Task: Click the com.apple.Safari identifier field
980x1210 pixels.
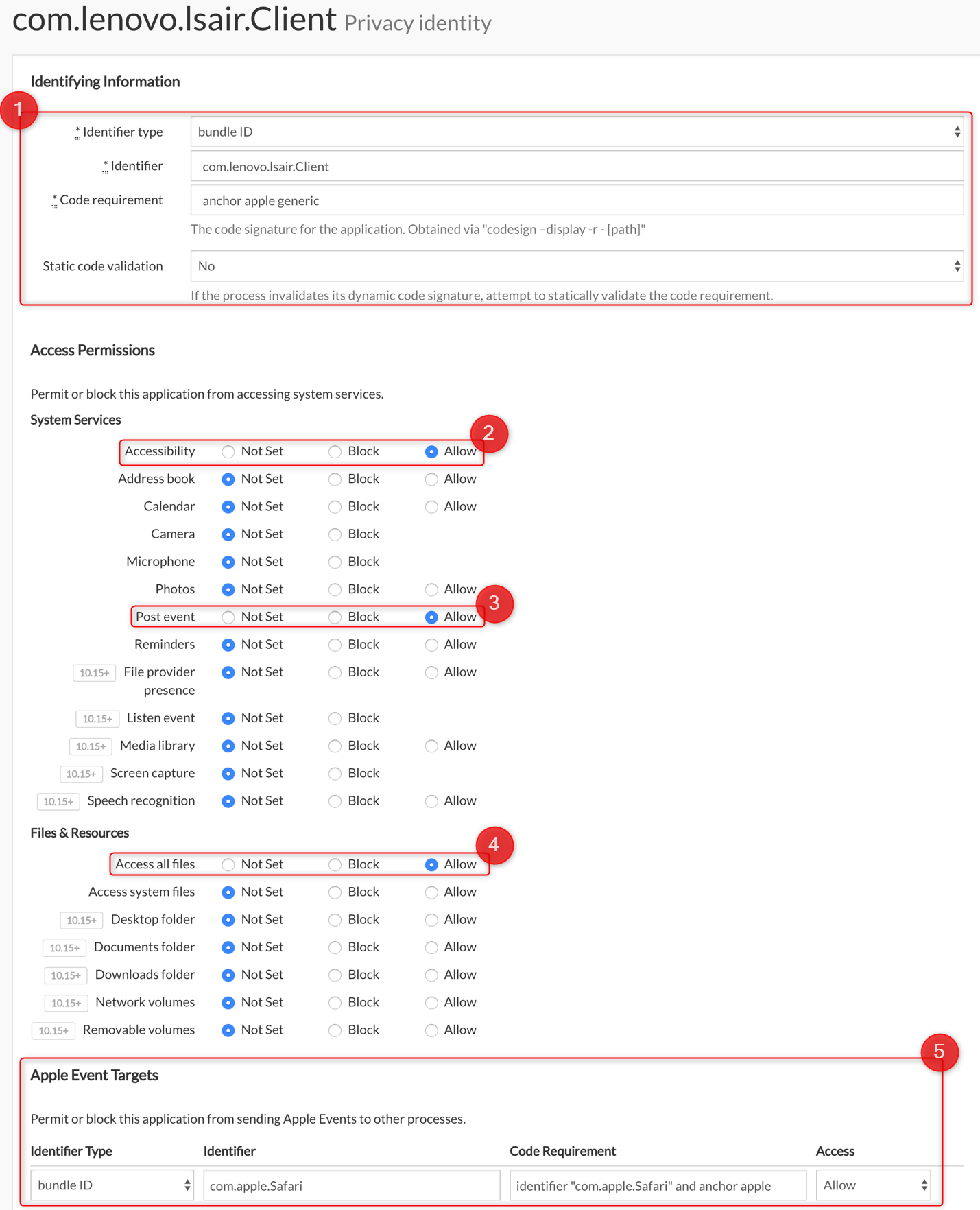Action: tap(352, 1185)
